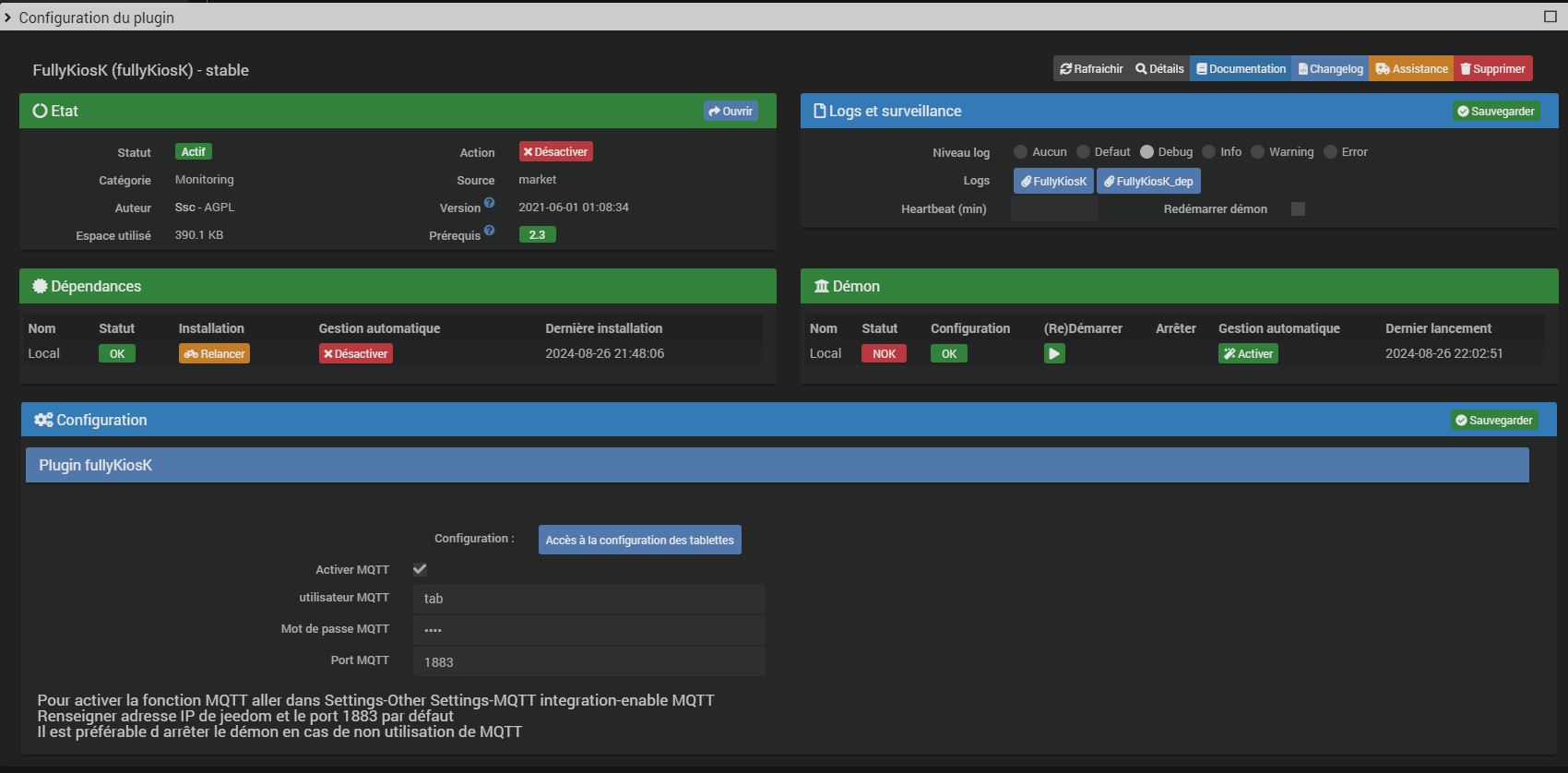
Task: Click Relancer dependencies installation
Action: coord(214,354)
